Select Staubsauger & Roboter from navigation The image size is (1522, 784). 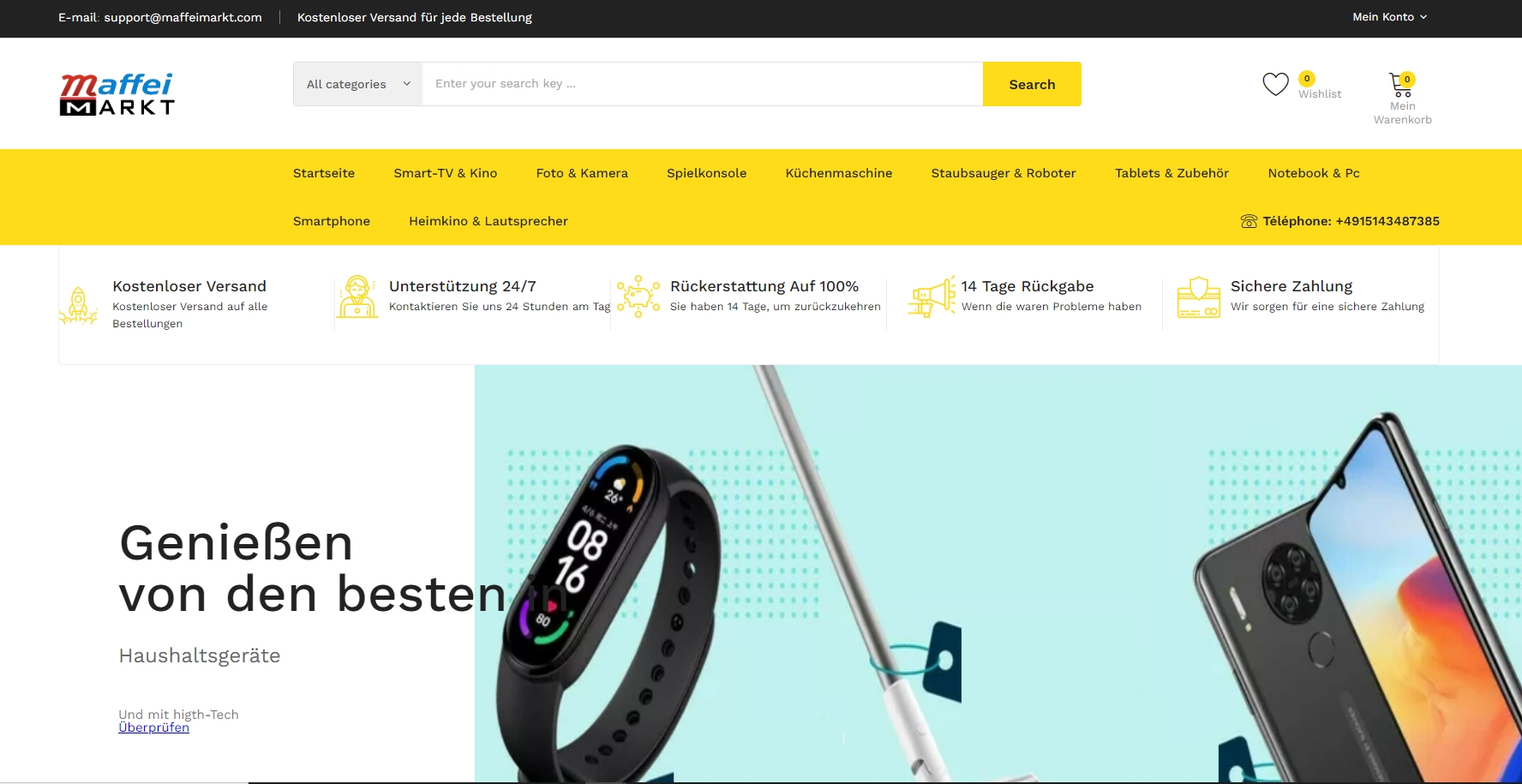[x=1004, y=173]
